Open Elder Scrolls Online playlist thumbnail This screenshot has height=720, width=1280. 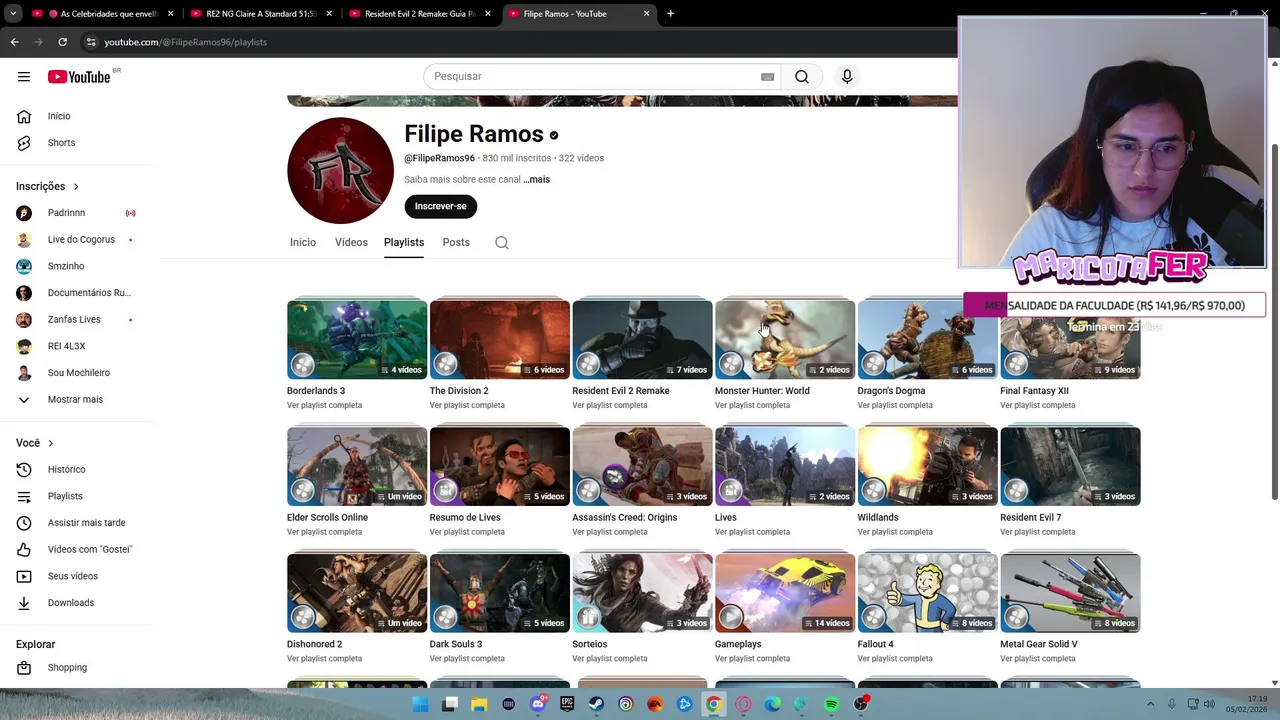click(357, 466)
